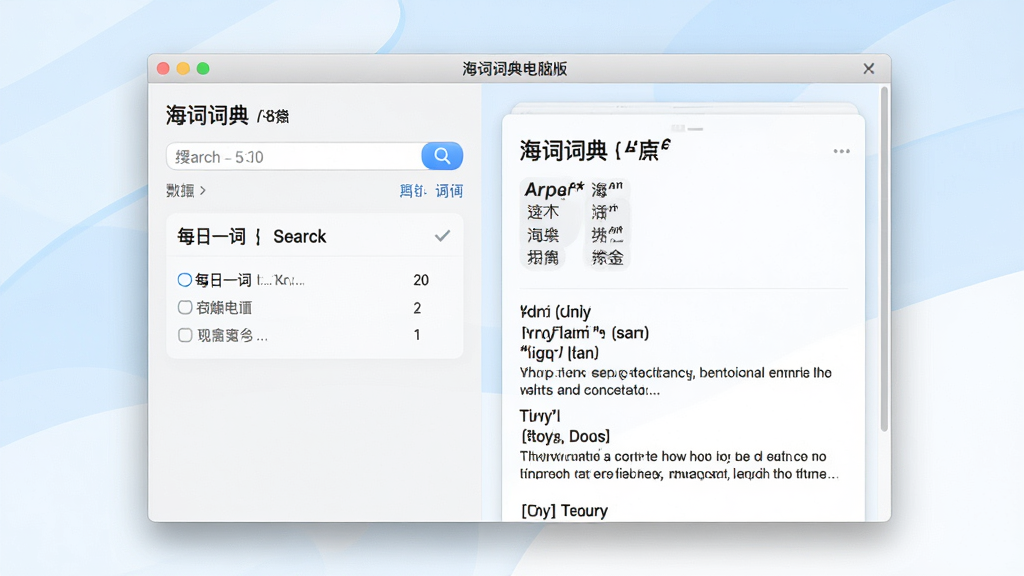Click the window title 海词词典电脑版
The width and height of the screenshot is (1024, 576).
click(515, 69)
